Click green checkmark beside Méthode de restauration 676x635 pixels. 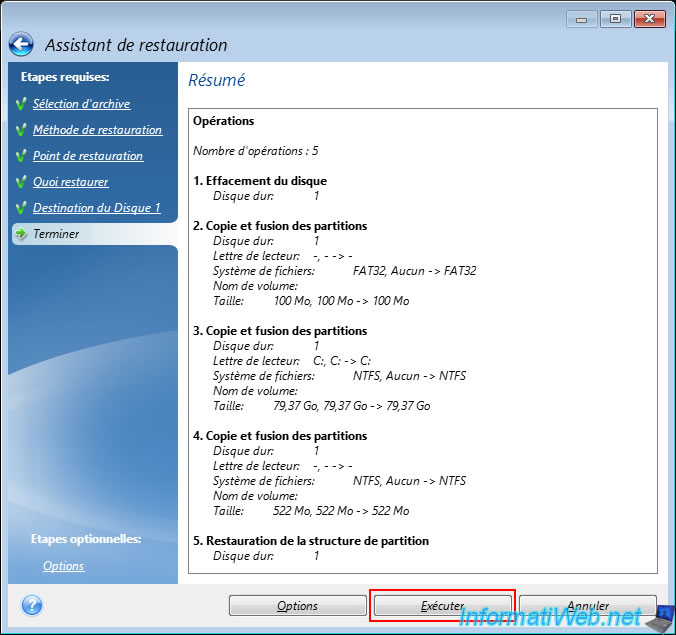(21, 130)
